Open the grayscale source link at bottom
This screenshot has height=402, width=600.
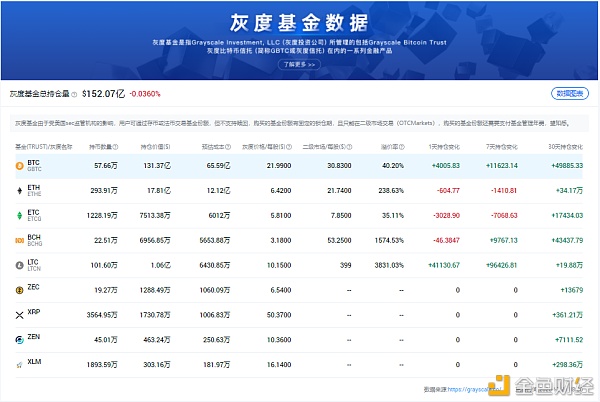click(474, 389)
